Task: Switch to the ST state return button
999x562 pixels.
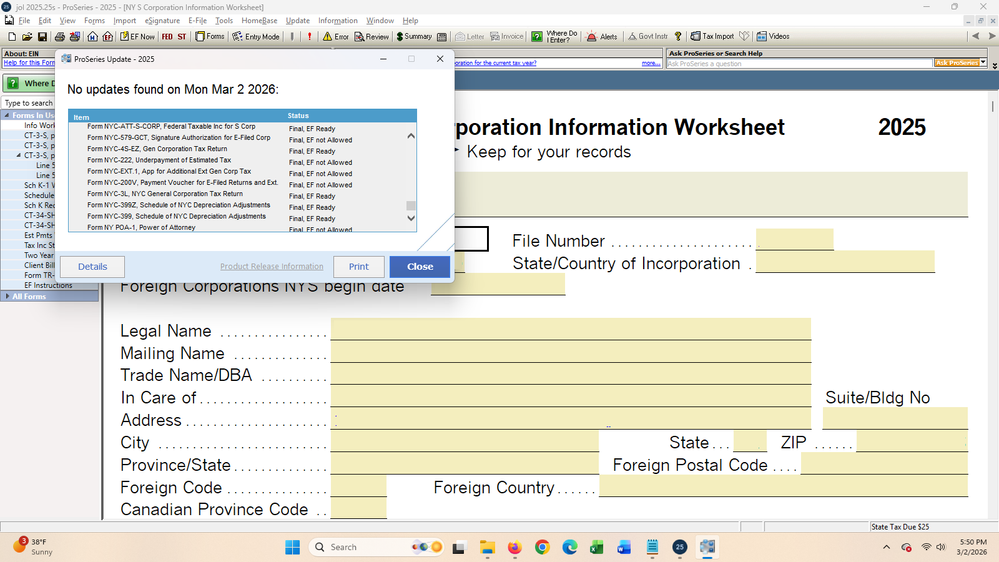Action: (x=182, y=37)
